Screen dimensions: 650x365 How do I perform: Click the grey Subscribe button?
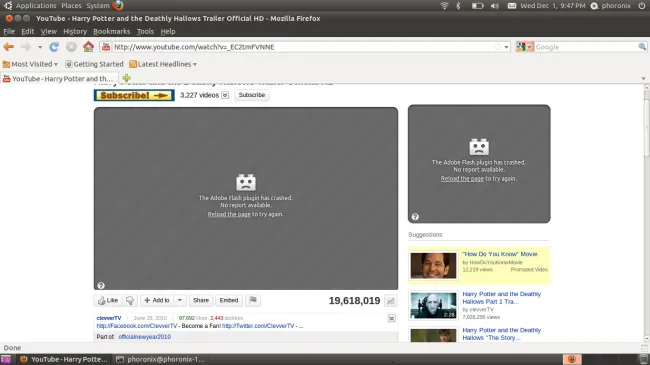point(252,95)
